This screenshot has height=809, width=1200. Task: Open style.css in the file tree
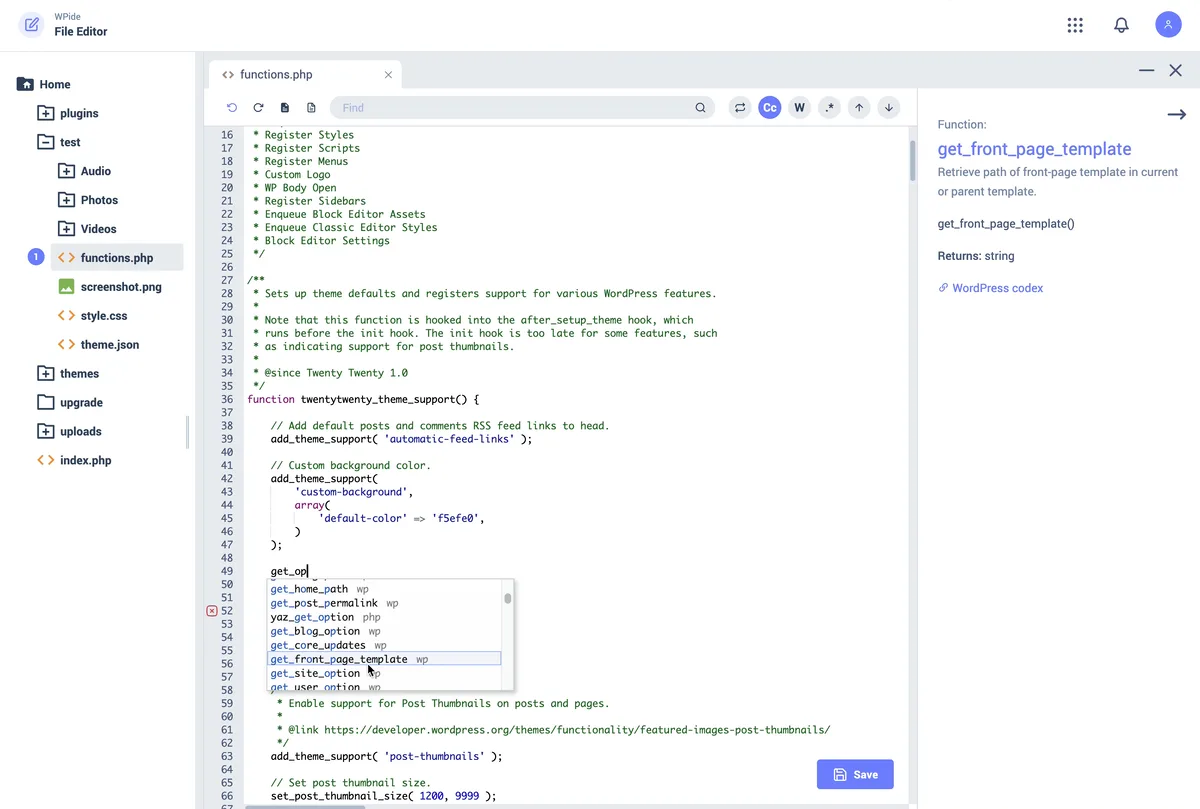92,316
